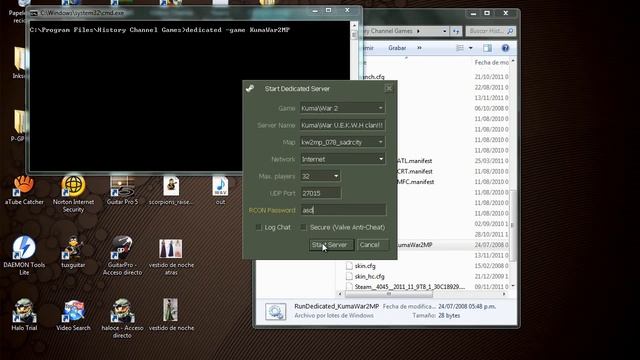Select the skin_hc.cfg file name
640x360 pixels.
tap(369, 276)
